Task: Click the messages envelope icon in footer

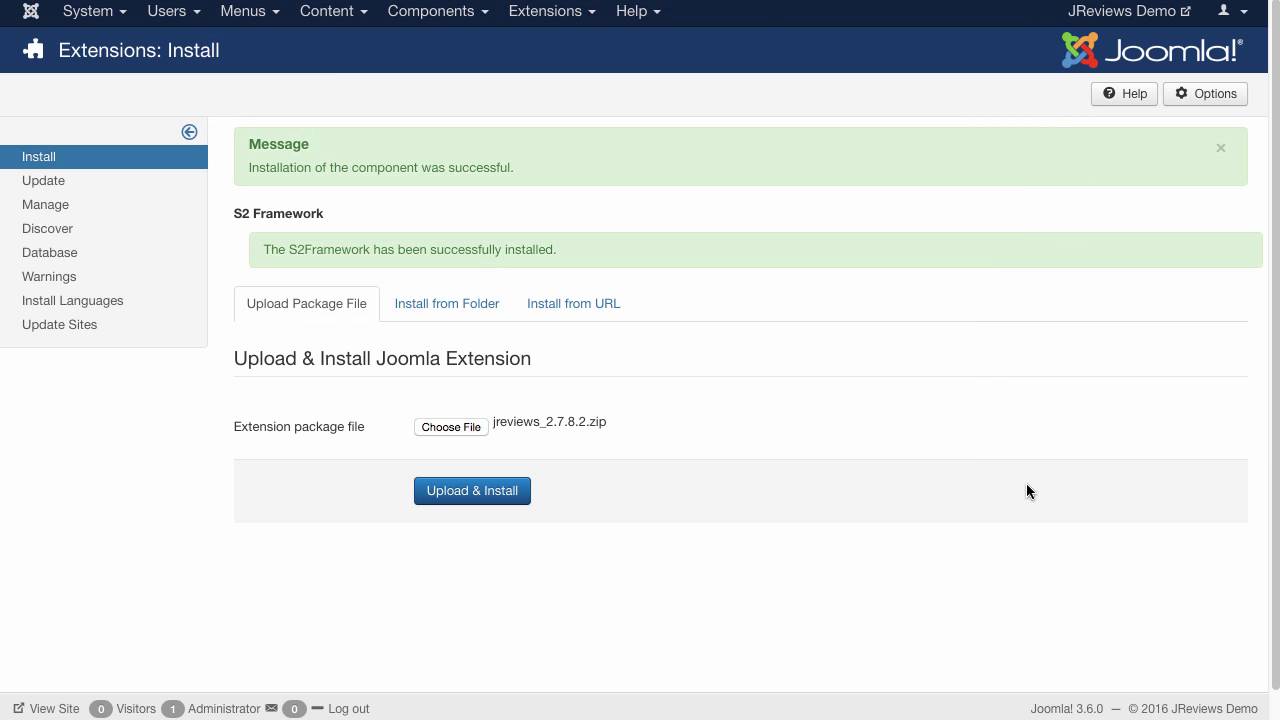Action: click(271, 708)
